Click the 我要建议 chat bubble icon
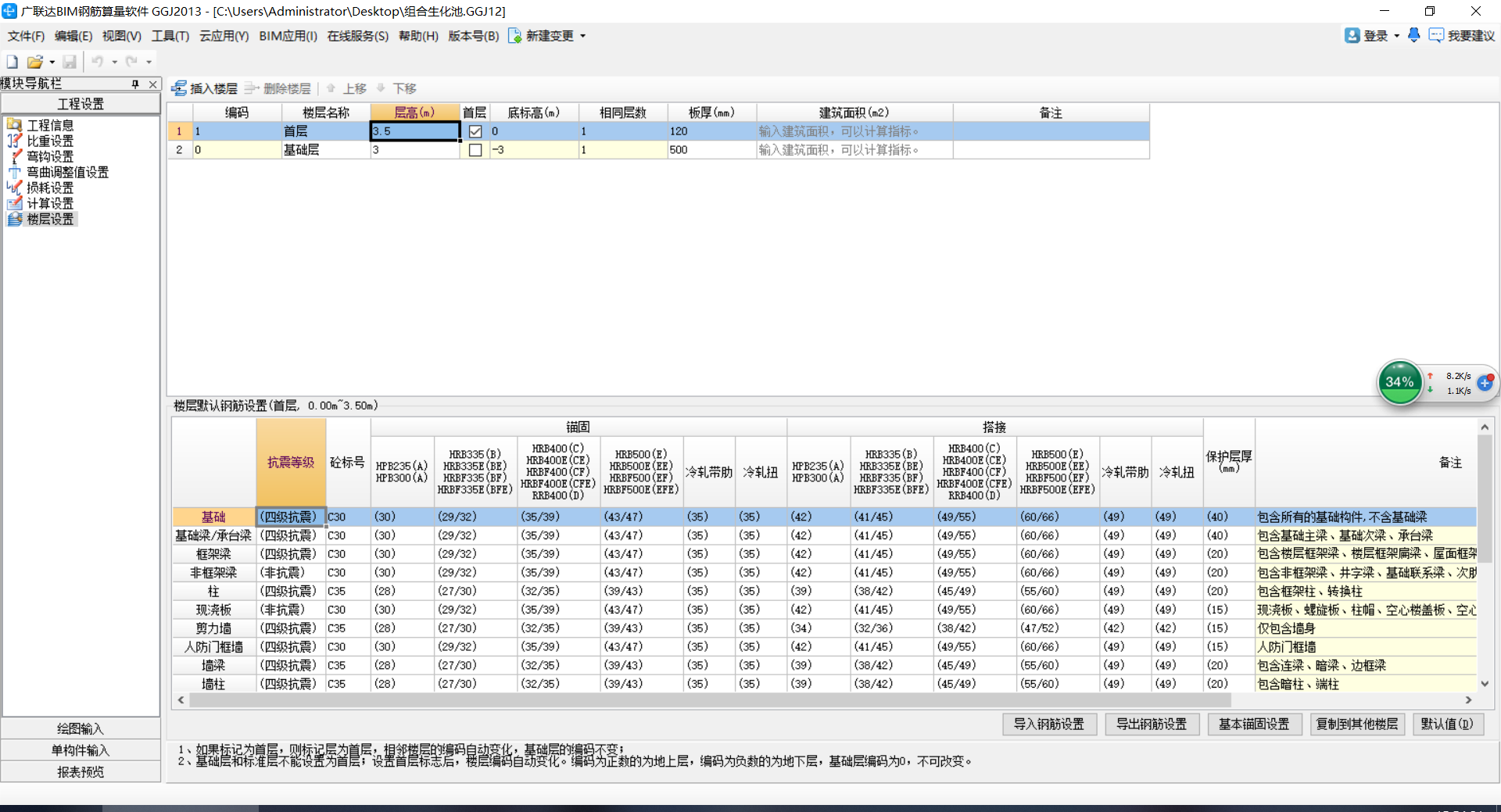1501x812 pixels. pos(1436,35)
